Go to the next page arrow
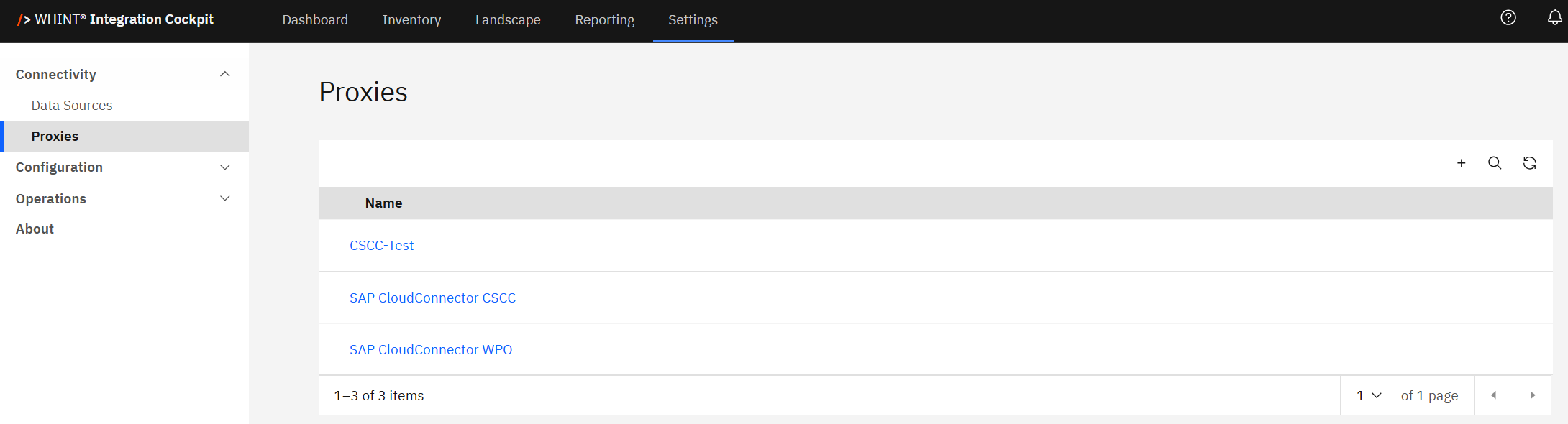The height and width of the screenshot is (424, 1568). coord(1532,395)
